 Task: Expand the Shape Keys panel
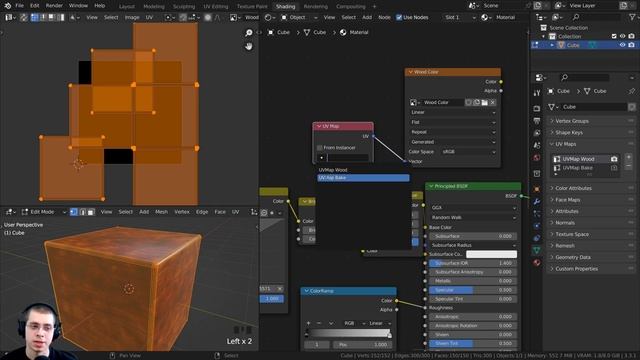(590, 133)
